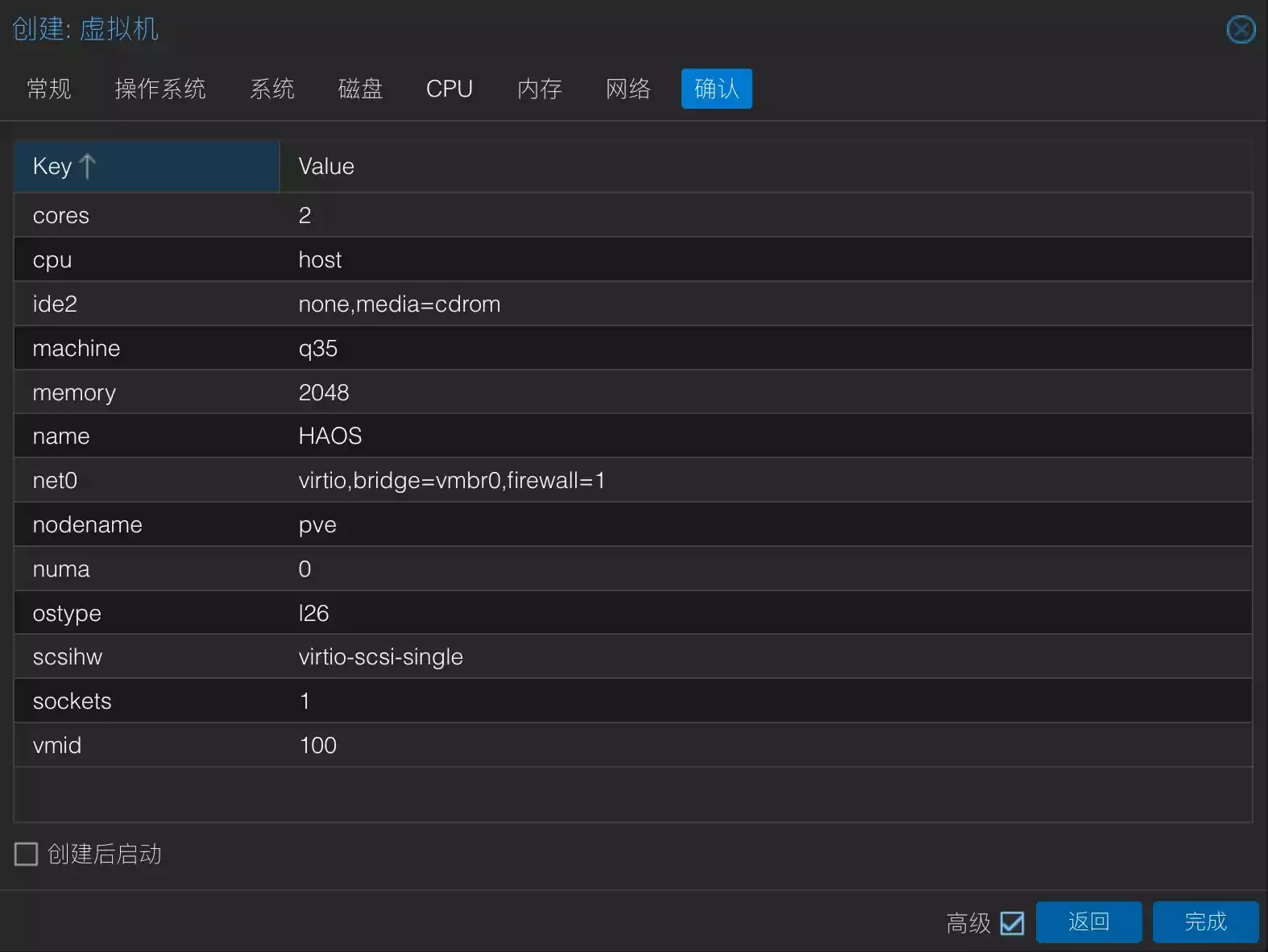This screenshot has width=1268, height=952.
Task: Go to the 系统 tab
Action: pyautogui.click(x=272, y=89)
